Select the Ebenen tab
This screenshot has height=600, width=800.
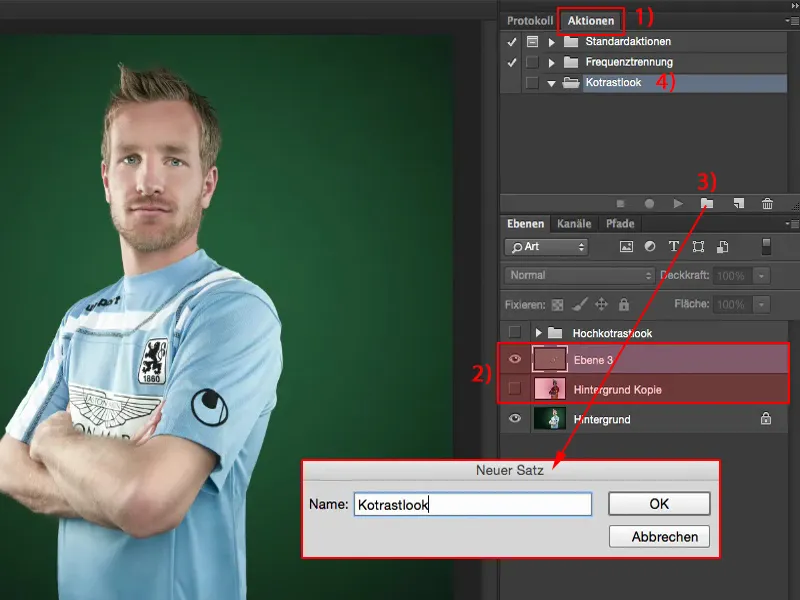click(525, 223)
